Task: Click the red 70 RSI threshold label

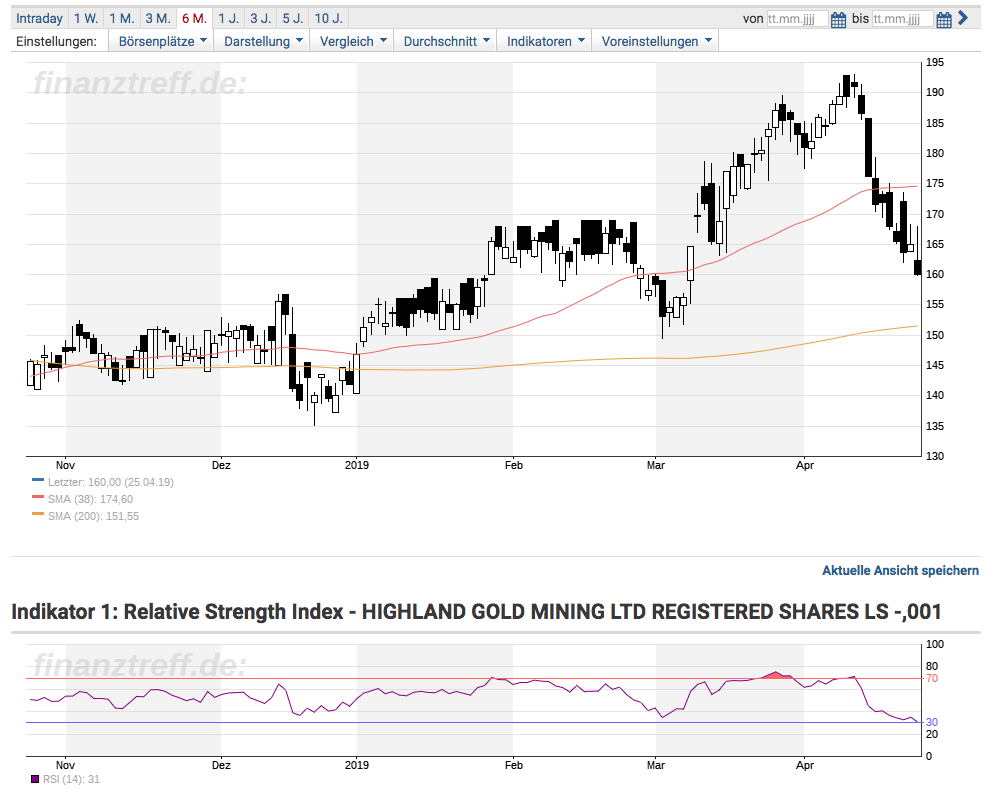Action: (x=932, y=678)
